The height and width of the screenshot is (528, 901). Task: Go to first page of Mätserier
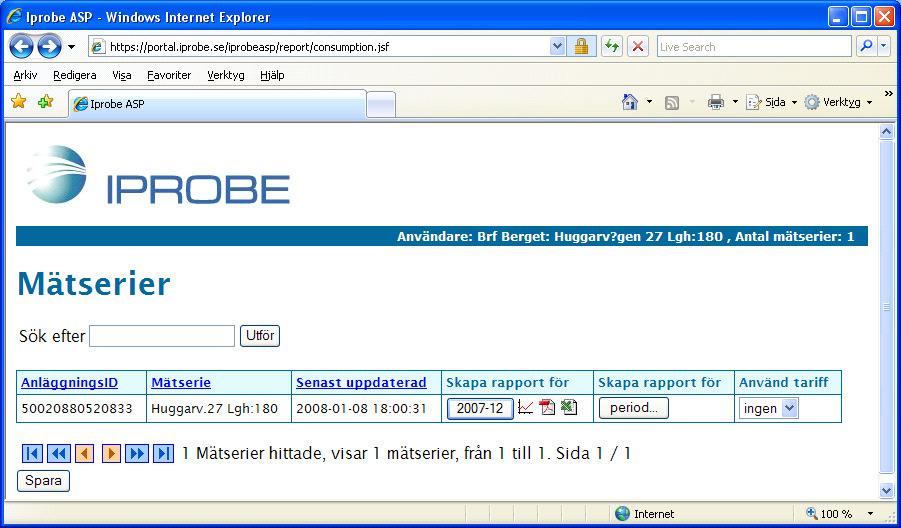(32, 453)
